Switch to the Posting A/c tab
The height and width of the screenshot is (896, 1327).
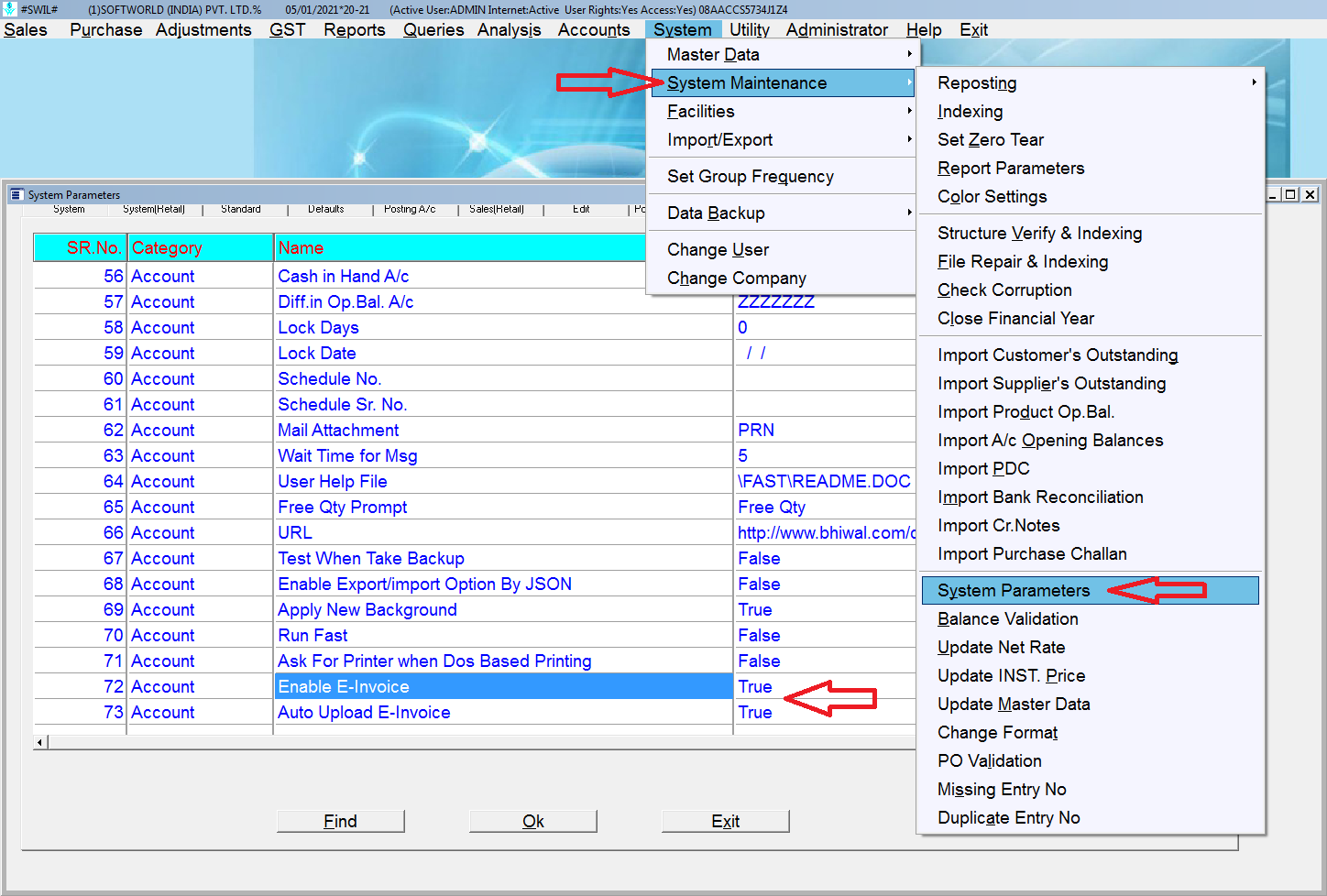[410, 210]
